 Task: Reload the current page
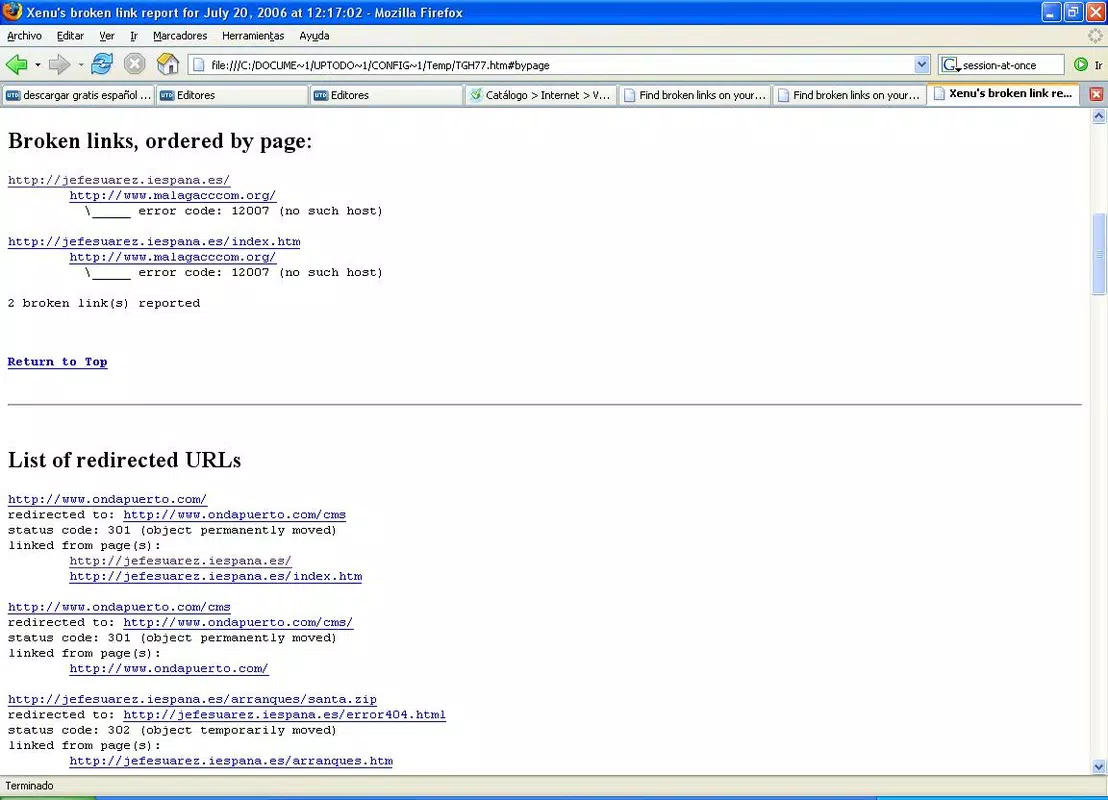coord(102,64)
